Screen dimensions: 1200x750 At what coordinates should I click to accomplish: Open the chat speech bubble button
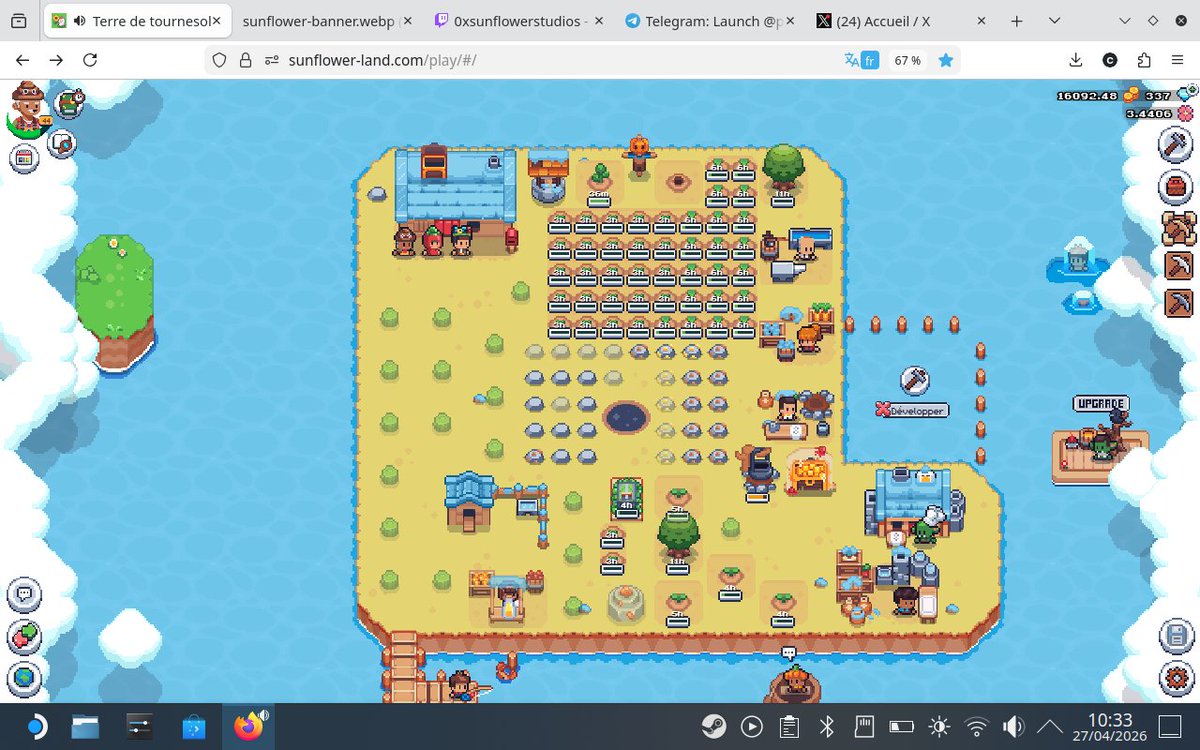(x=24, y=594)
